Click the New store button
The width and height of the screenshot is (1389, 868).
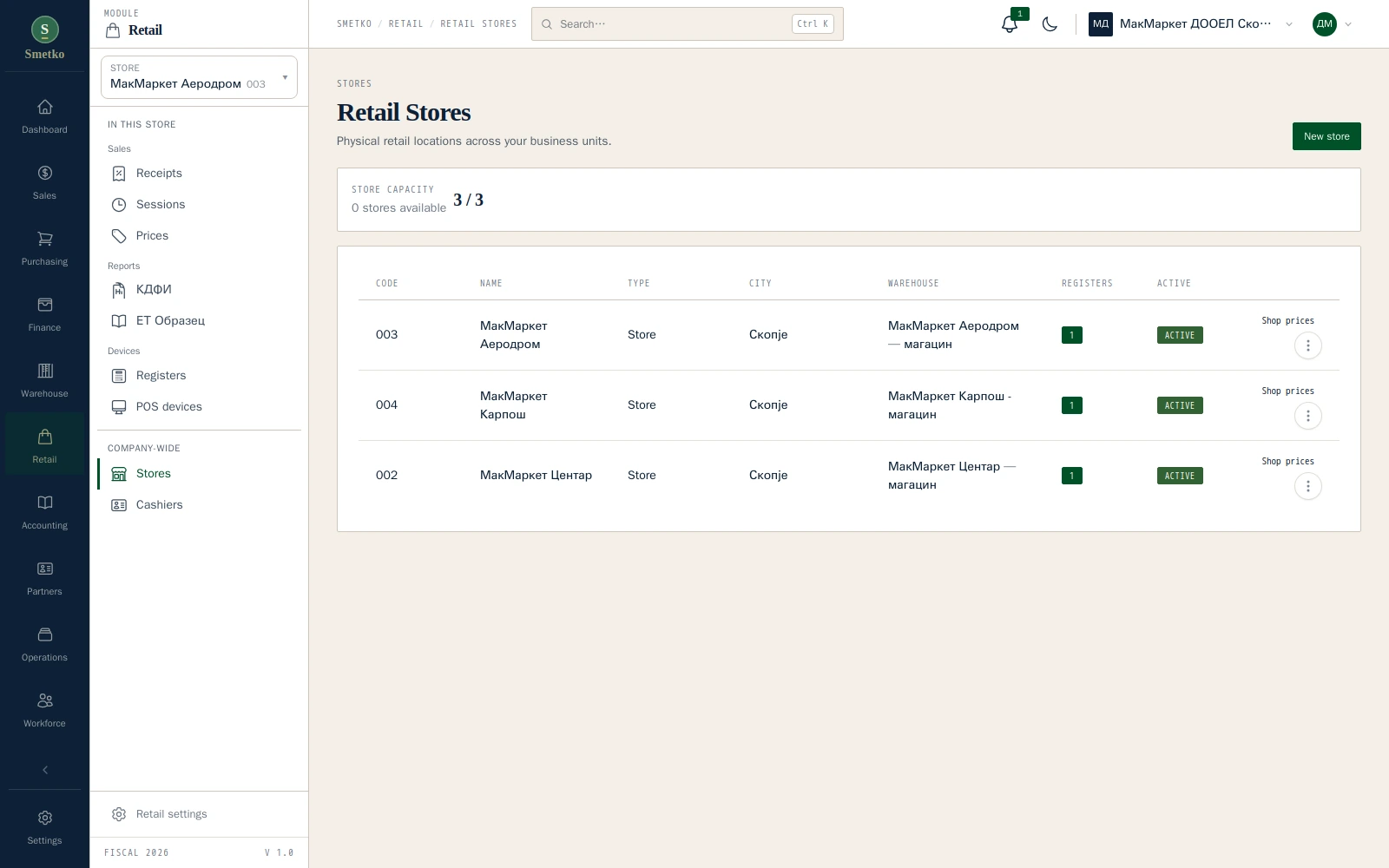click(1326, 136)
